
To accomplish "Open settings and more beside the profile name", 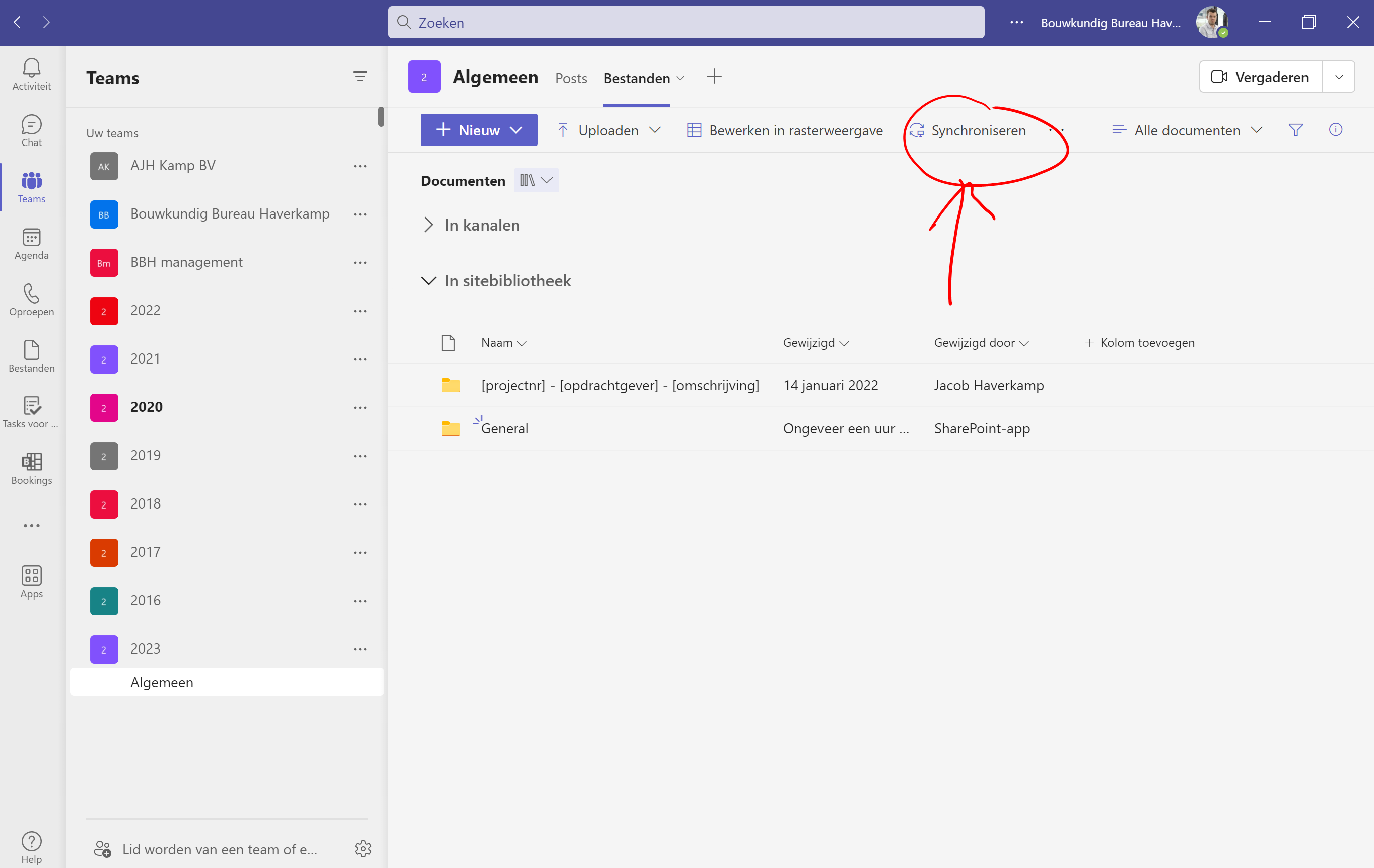I will [x=1016, y=22].
